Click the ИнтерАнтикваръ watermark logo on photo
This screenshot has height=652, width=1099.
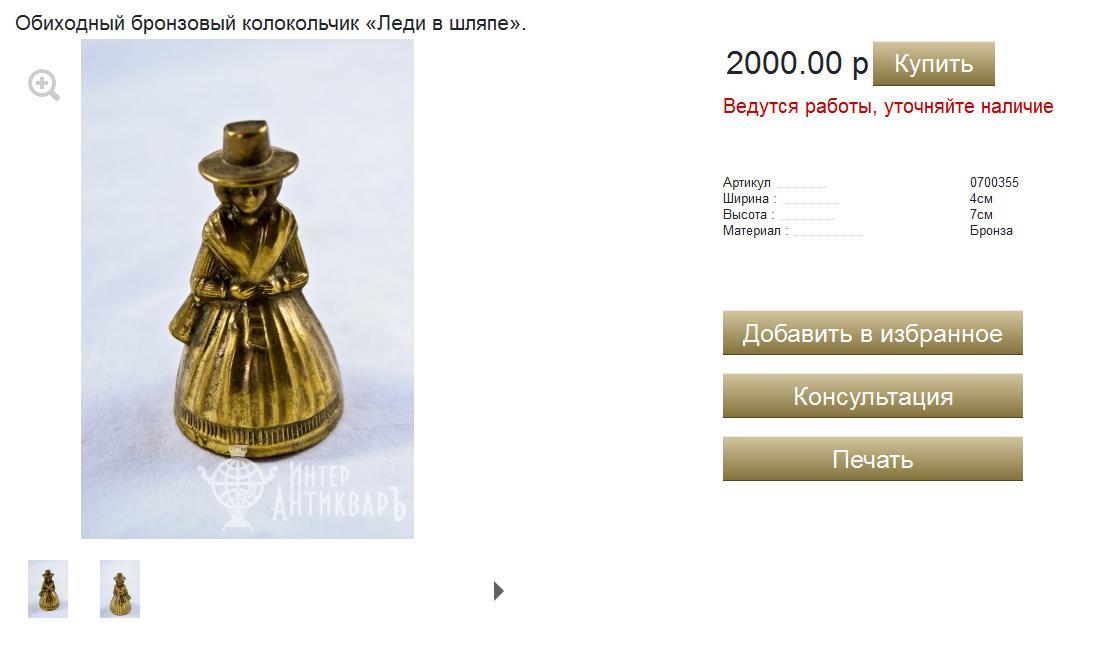(301, 492)
